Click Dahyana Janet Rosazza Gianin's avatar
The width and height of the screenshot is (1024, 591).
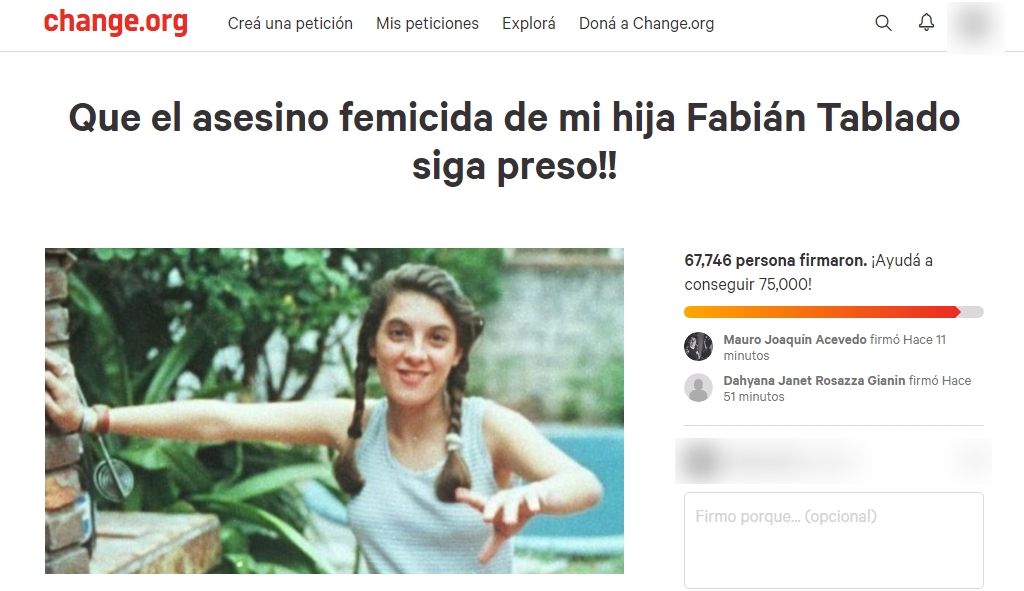click(x=698, y=387)
